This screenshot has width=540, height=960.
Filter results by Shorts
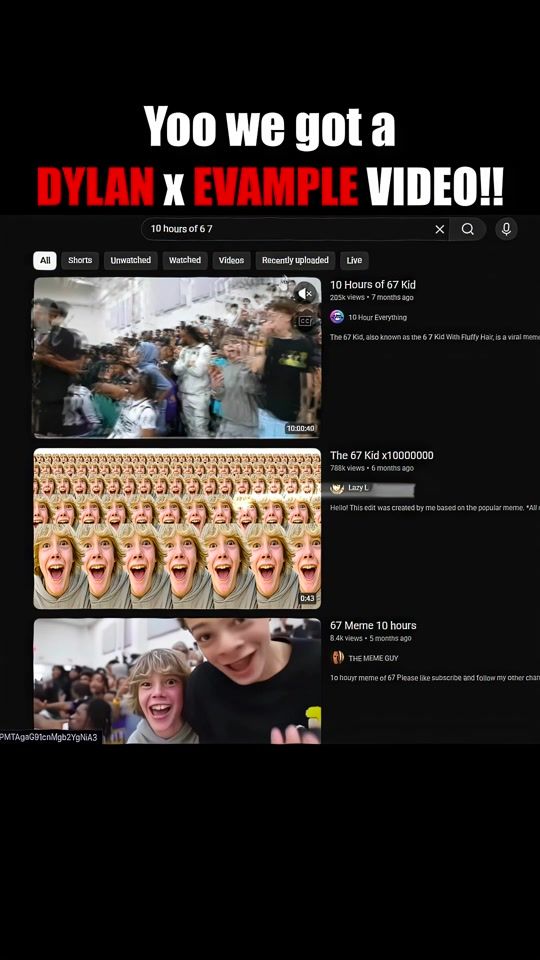(x=80, y=260)
